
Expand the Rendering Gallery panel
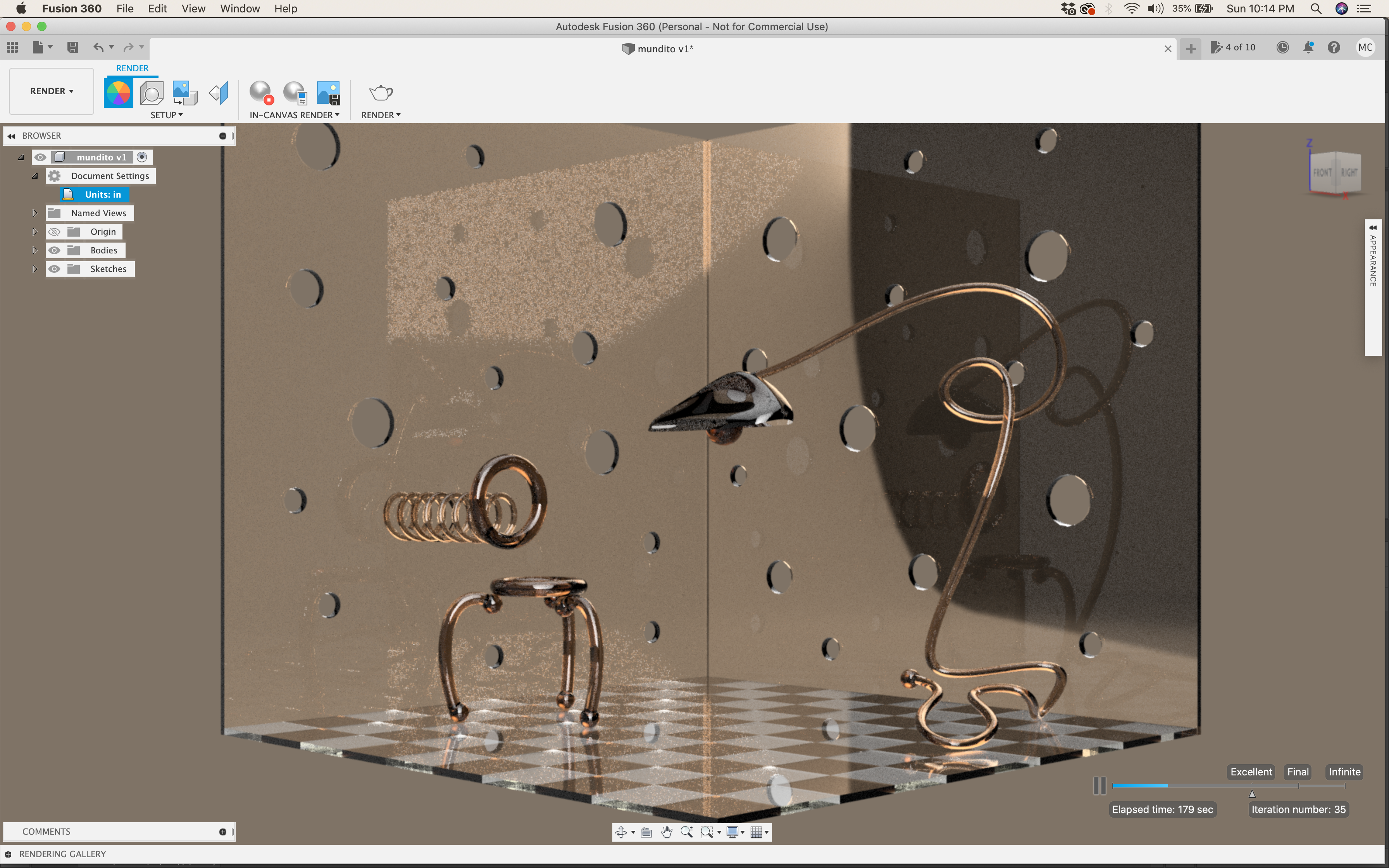[8, 854]
